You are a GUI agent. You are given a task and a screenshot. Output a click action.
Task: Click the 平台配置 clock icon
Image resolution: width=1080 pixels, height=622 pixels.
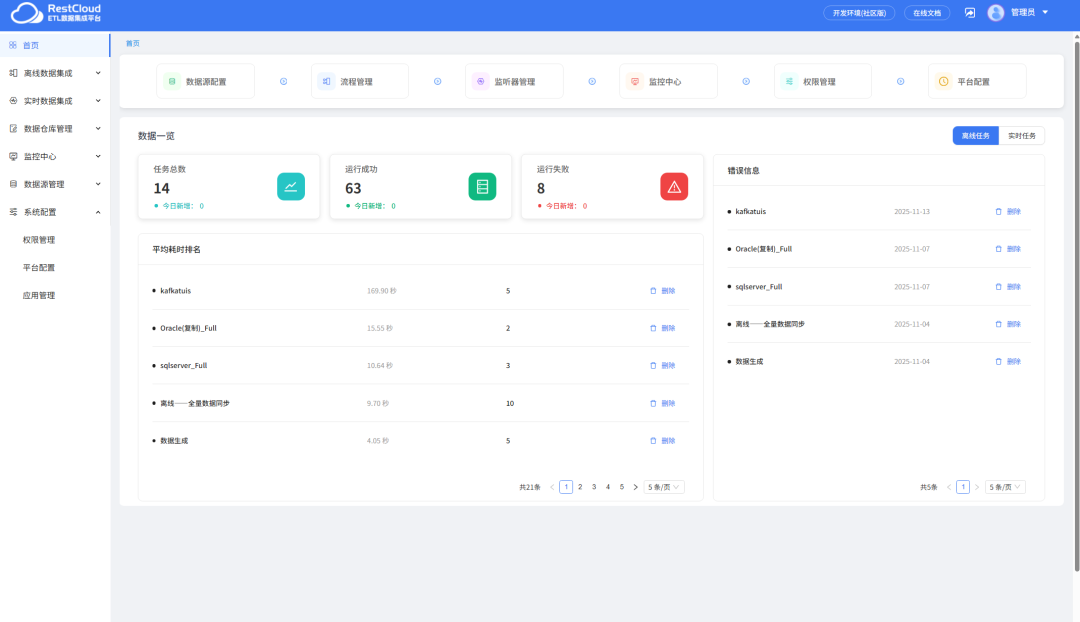coord(944,81)
